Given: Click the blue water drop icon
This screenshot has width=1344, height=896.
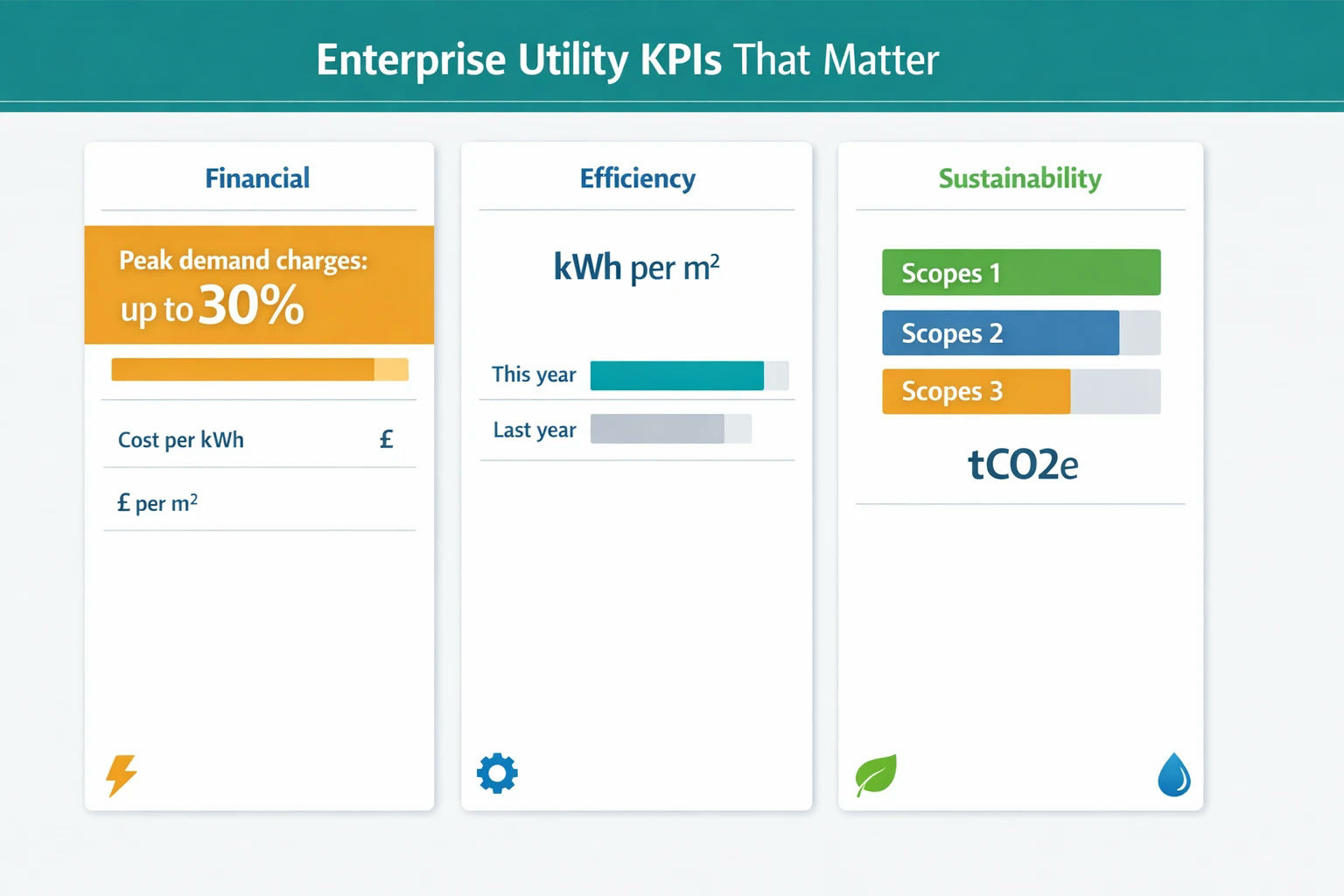Looking at the screenshot, I should [x=1173, y=775].
